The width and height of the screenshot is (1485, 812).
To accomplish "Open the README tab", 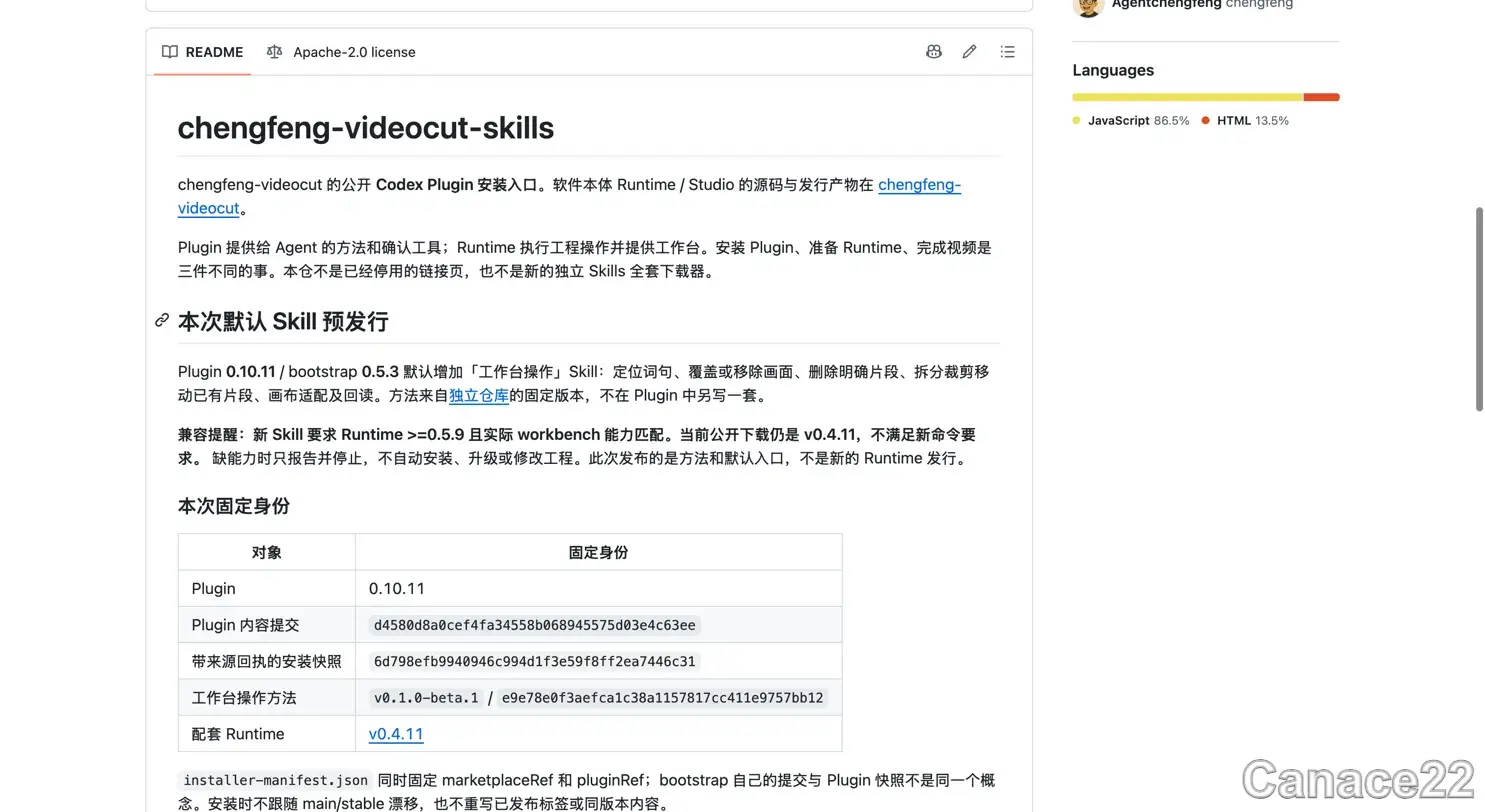I will (203, 52).
